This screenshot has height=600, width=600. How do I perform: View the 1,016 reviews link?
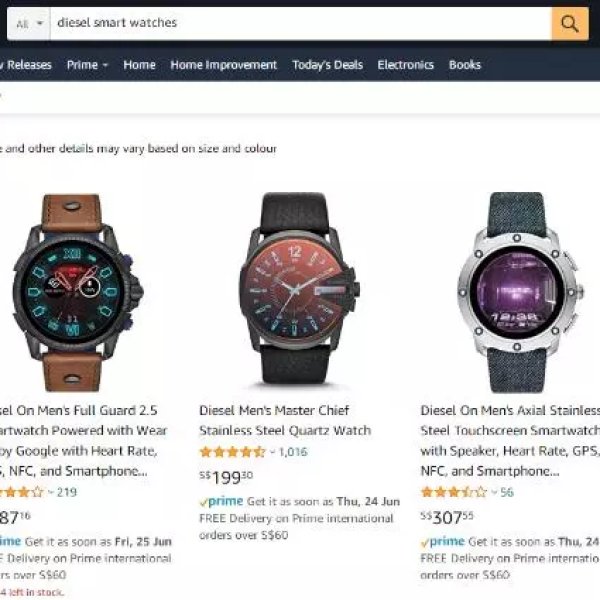[x=293, y=452]
